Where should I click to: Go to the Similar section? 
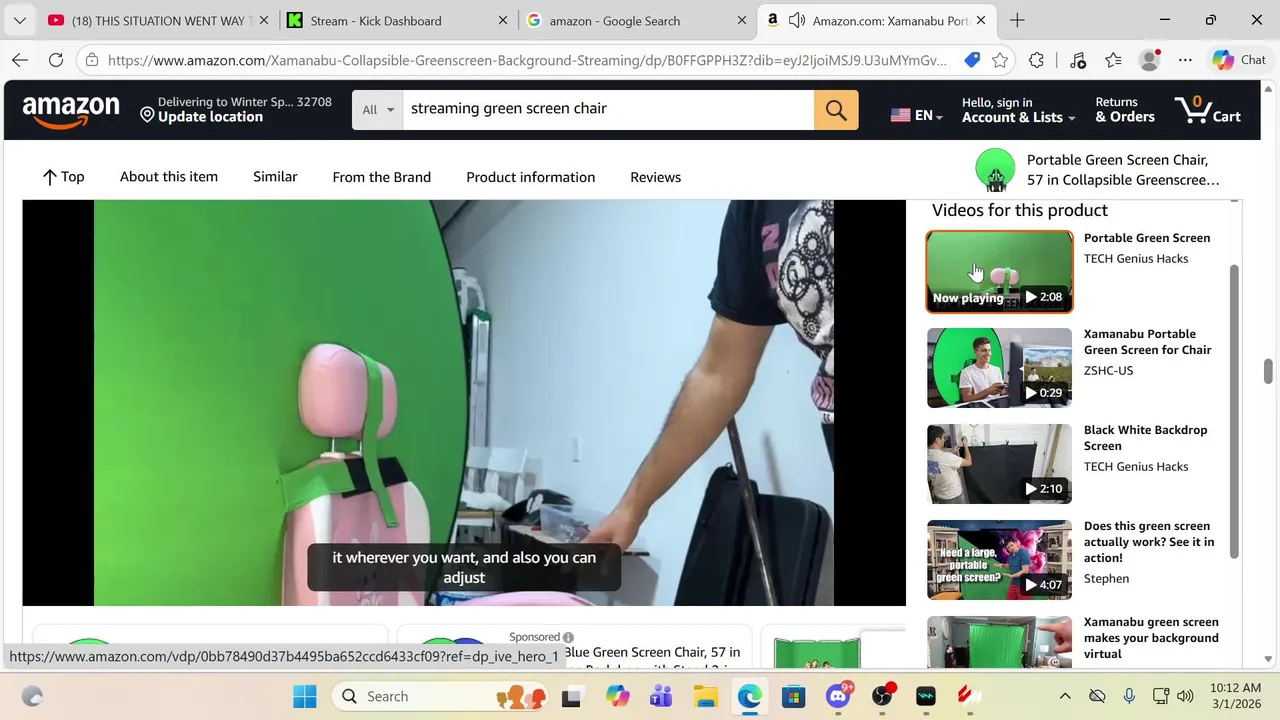point(275,176)
